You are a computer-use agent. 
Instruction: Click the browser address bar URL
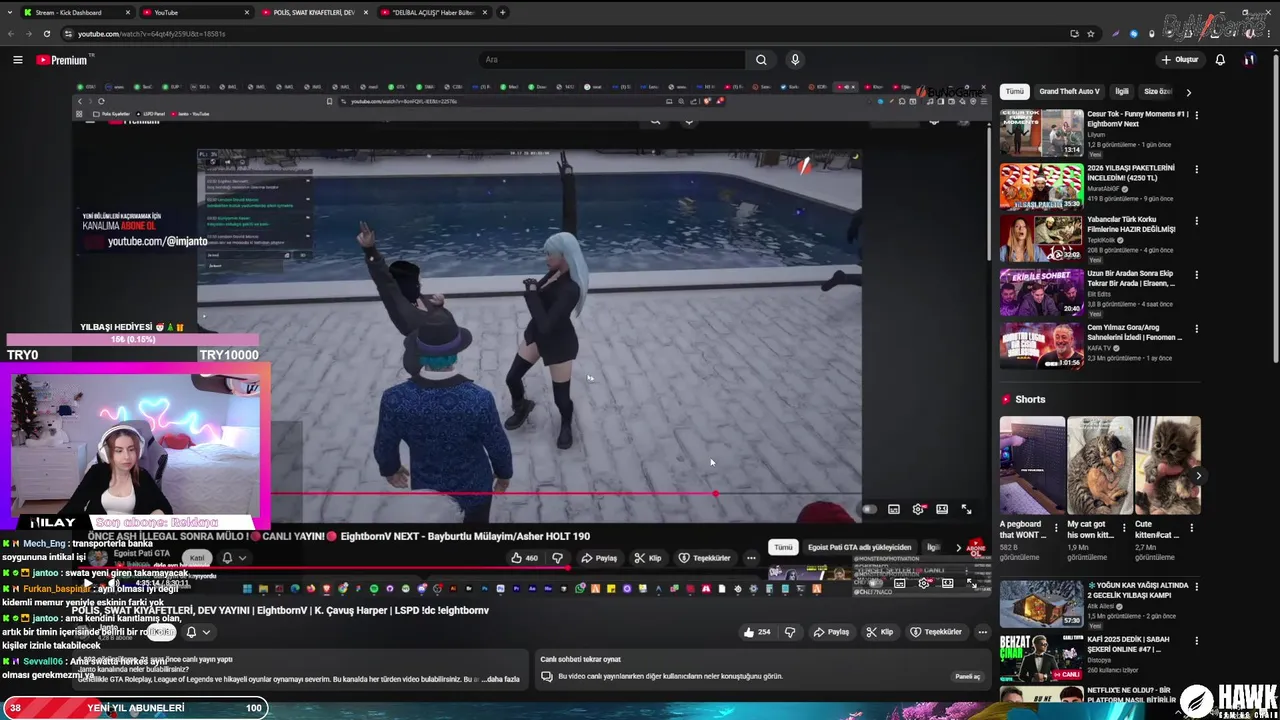[152, 34]
